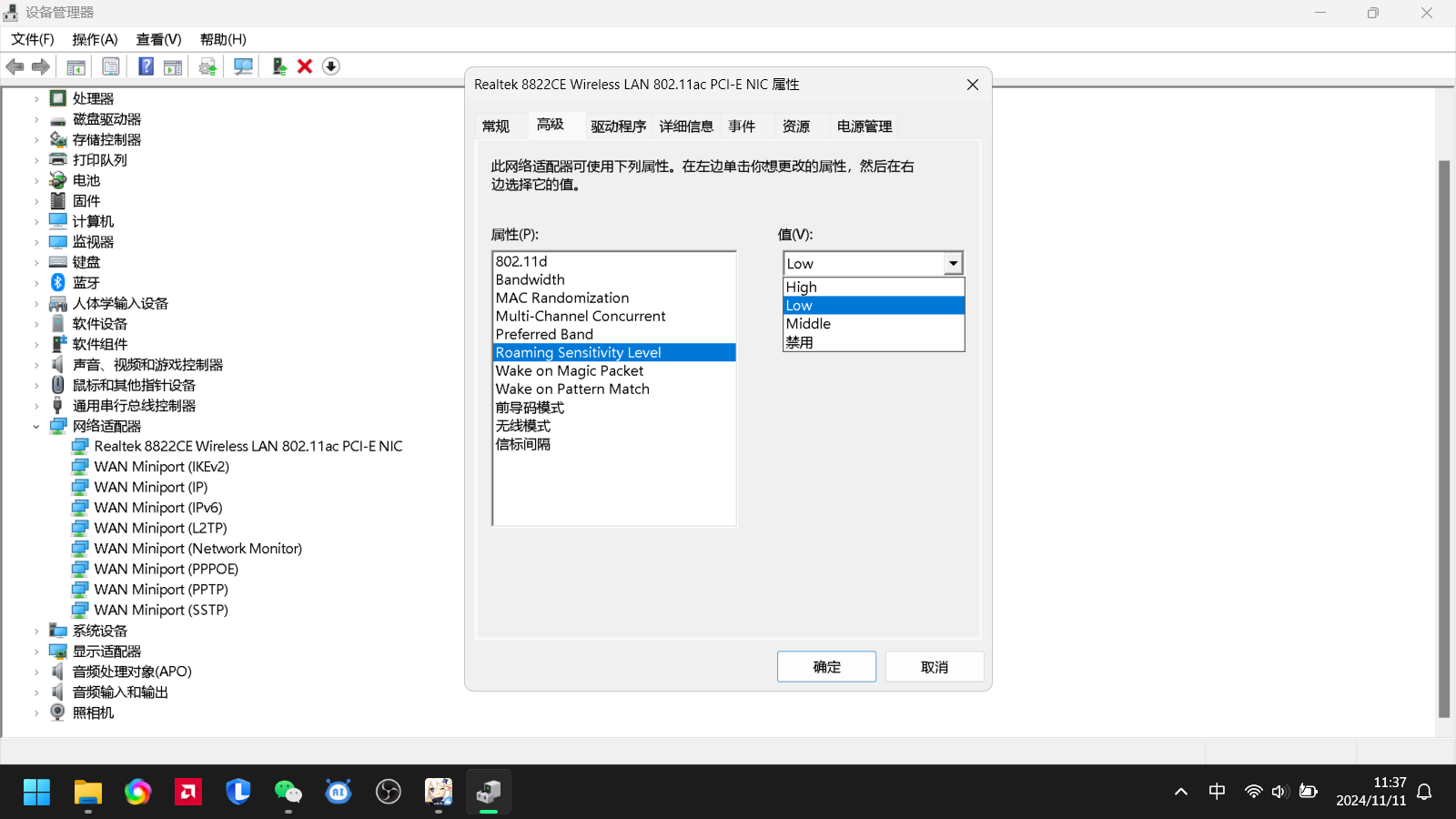Switch to the 资源 tab
Image resolution: width=1456 pixels, height=819 pixels.
[x=796, y=126]
